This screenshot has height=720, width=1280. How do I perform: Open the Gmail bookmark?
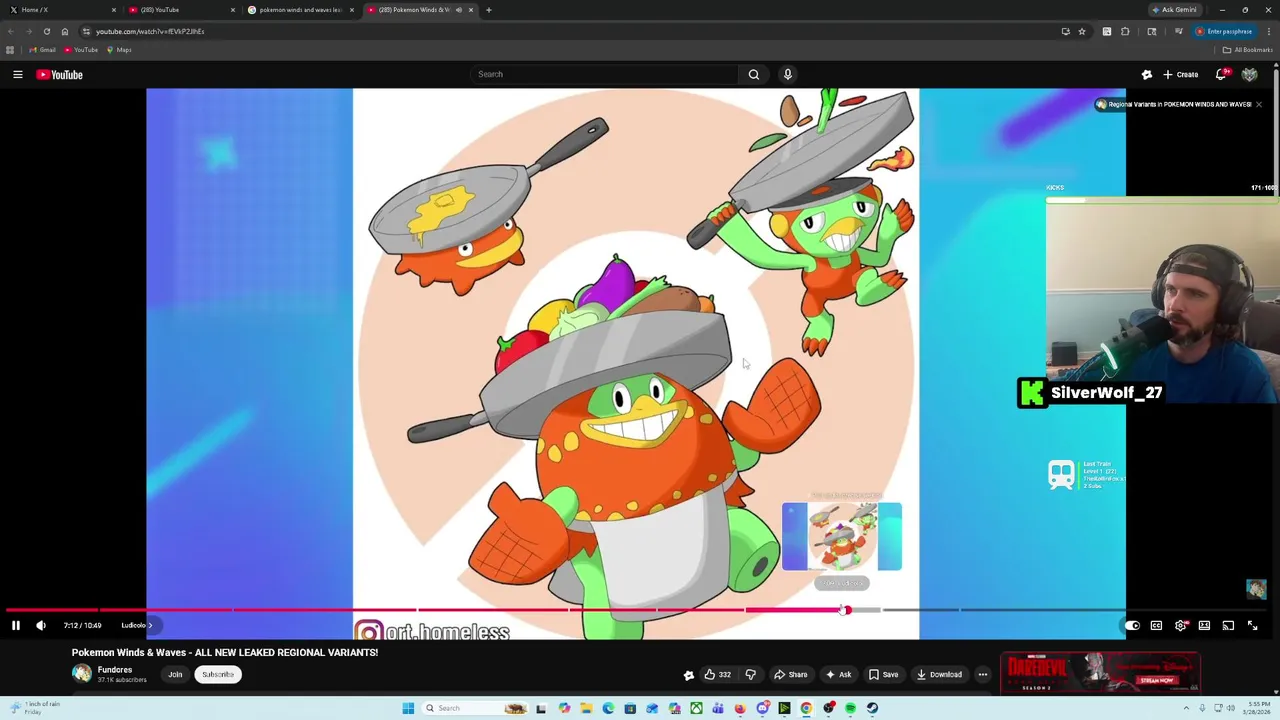(42, 50)
